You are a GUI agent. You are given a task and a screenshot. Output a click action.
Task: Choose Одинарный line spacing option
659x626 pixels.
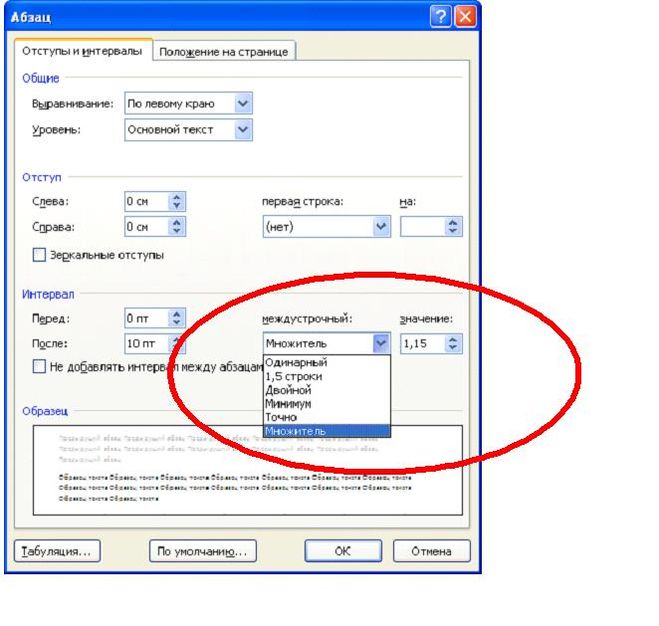click(x=295, y=363)
